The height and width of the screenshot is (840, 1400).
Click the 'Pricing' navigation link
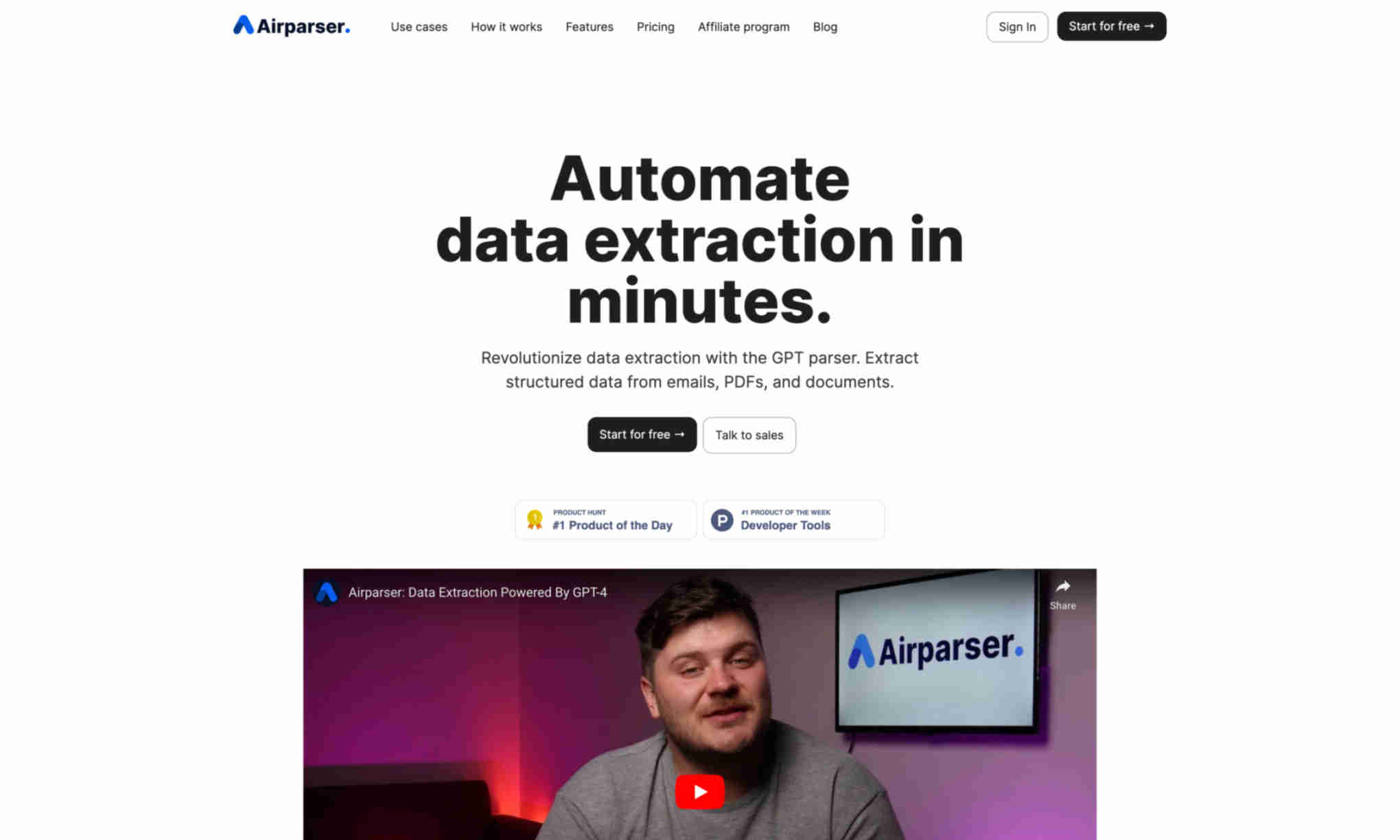655,26
